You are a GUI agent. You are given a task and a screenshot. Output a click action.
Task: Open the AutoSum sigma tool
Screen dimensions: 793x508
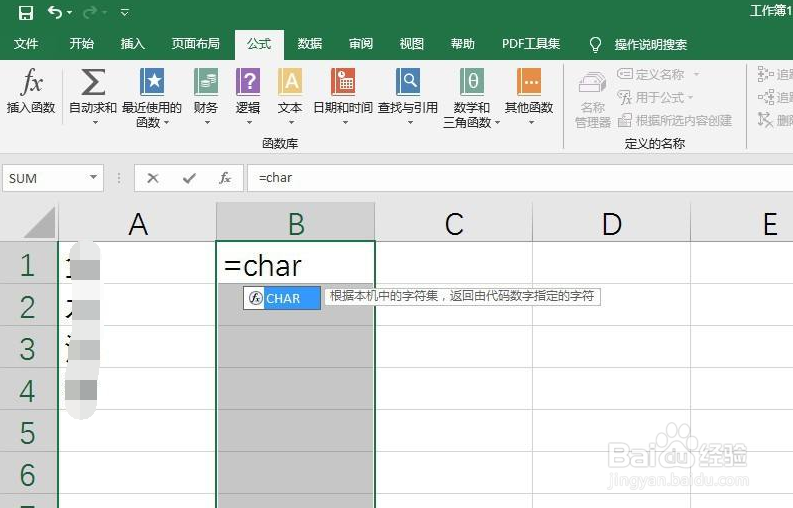[93, 84]
